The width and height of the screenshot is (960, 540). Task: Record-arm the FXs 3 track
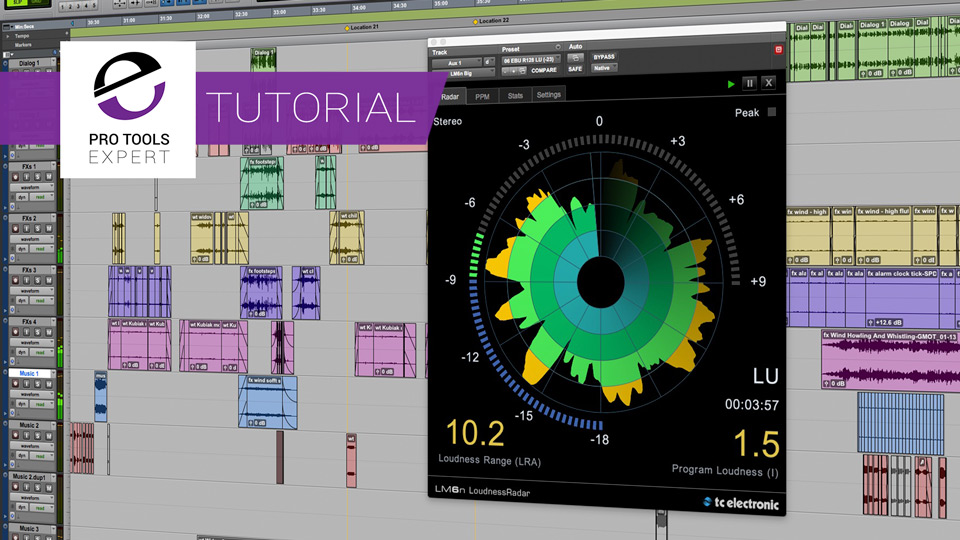(15, 280)
